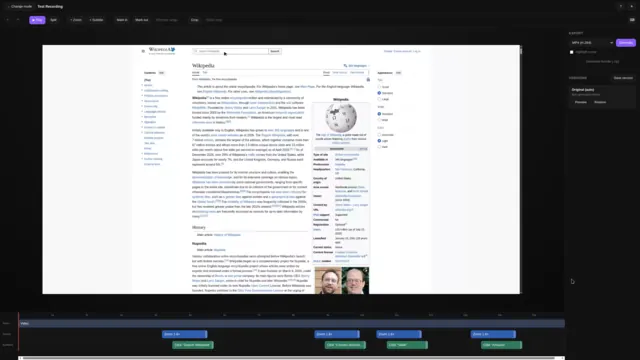Click the redo arrow in the editor toolbar
The image size is (640, 360).
pyautogui.click(x=18, y=20)
